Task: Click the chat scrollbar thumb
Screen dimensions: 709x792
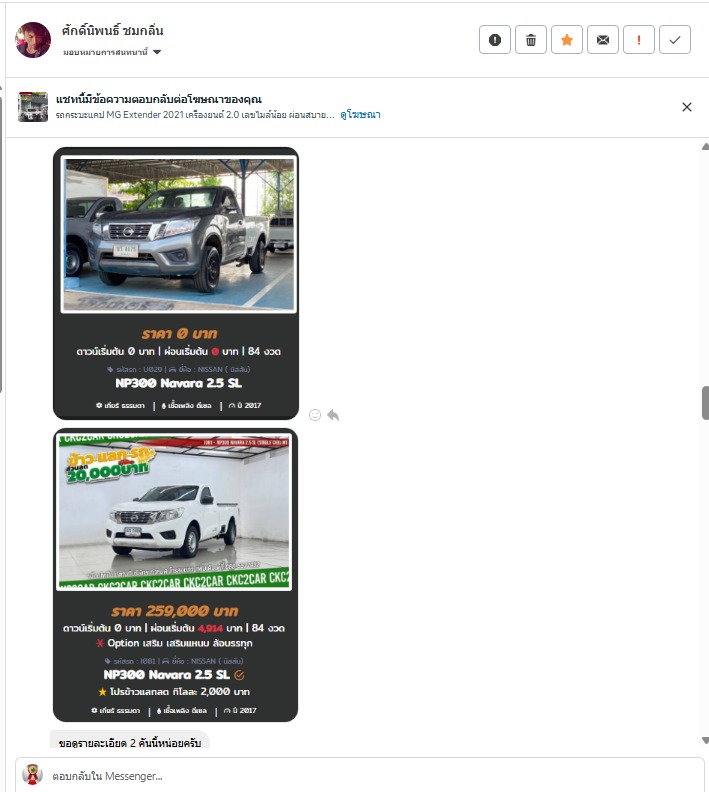Action: tap(705, 403)
